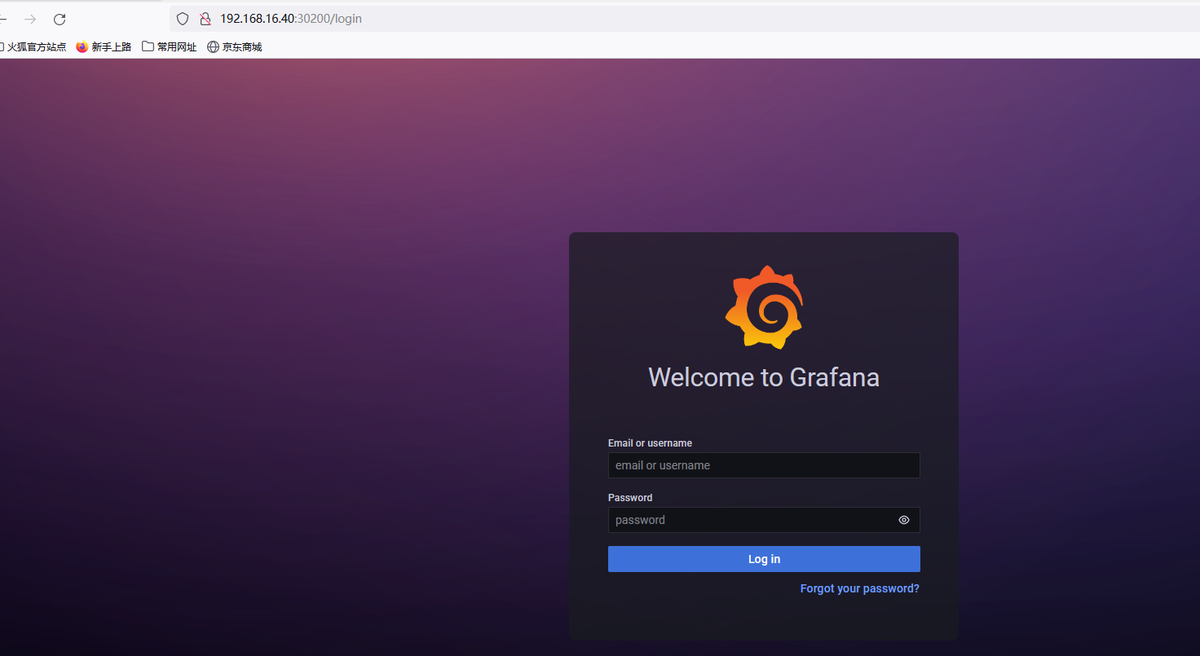Click the browser forward arrow
Image resolution: width=1200 pixels, height=656 pixels.
(30, 19)
